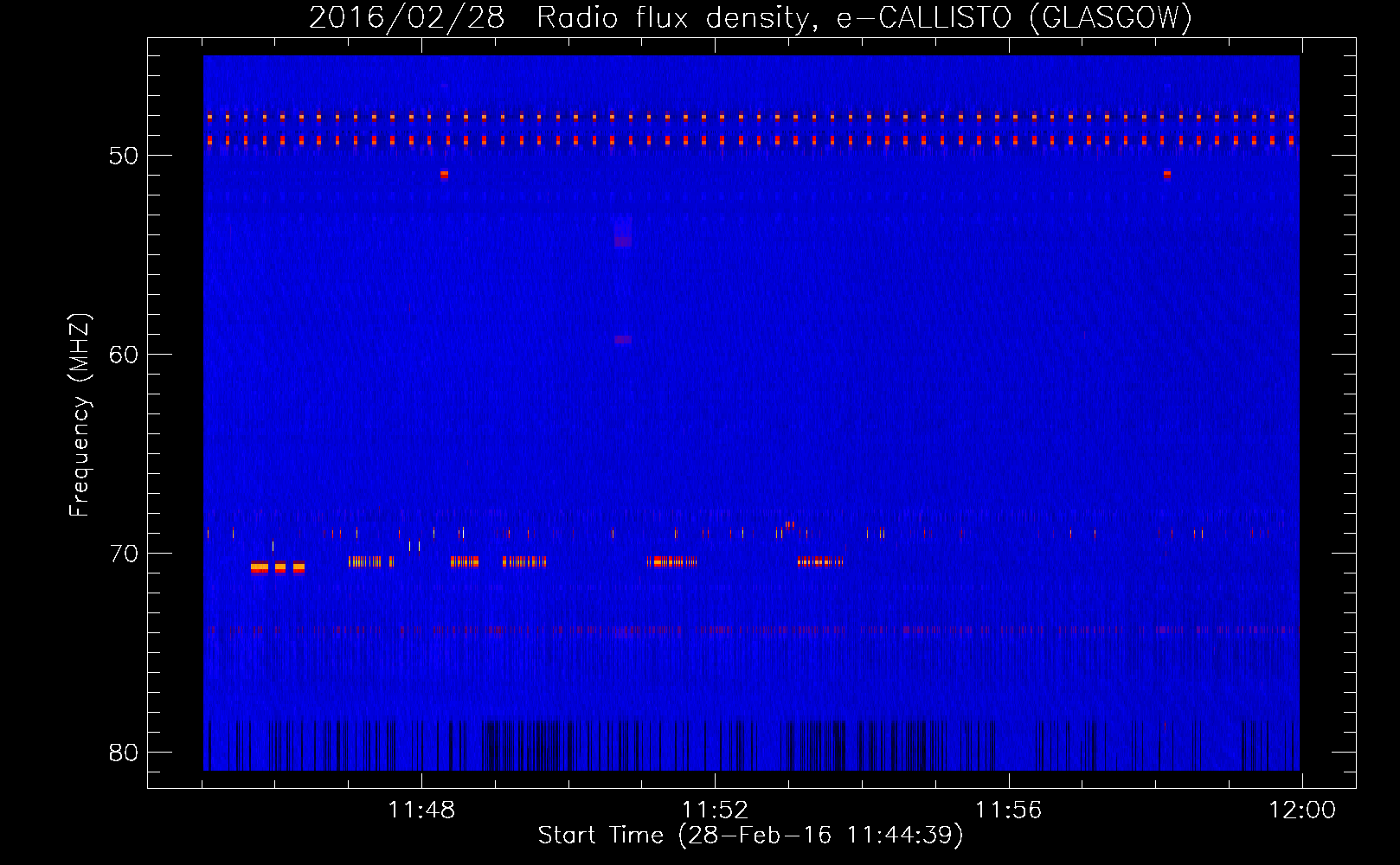Viewport: 1400px width, 865px height.
Task: Click the '70' frequency tick label
Action: click(124, 554)
